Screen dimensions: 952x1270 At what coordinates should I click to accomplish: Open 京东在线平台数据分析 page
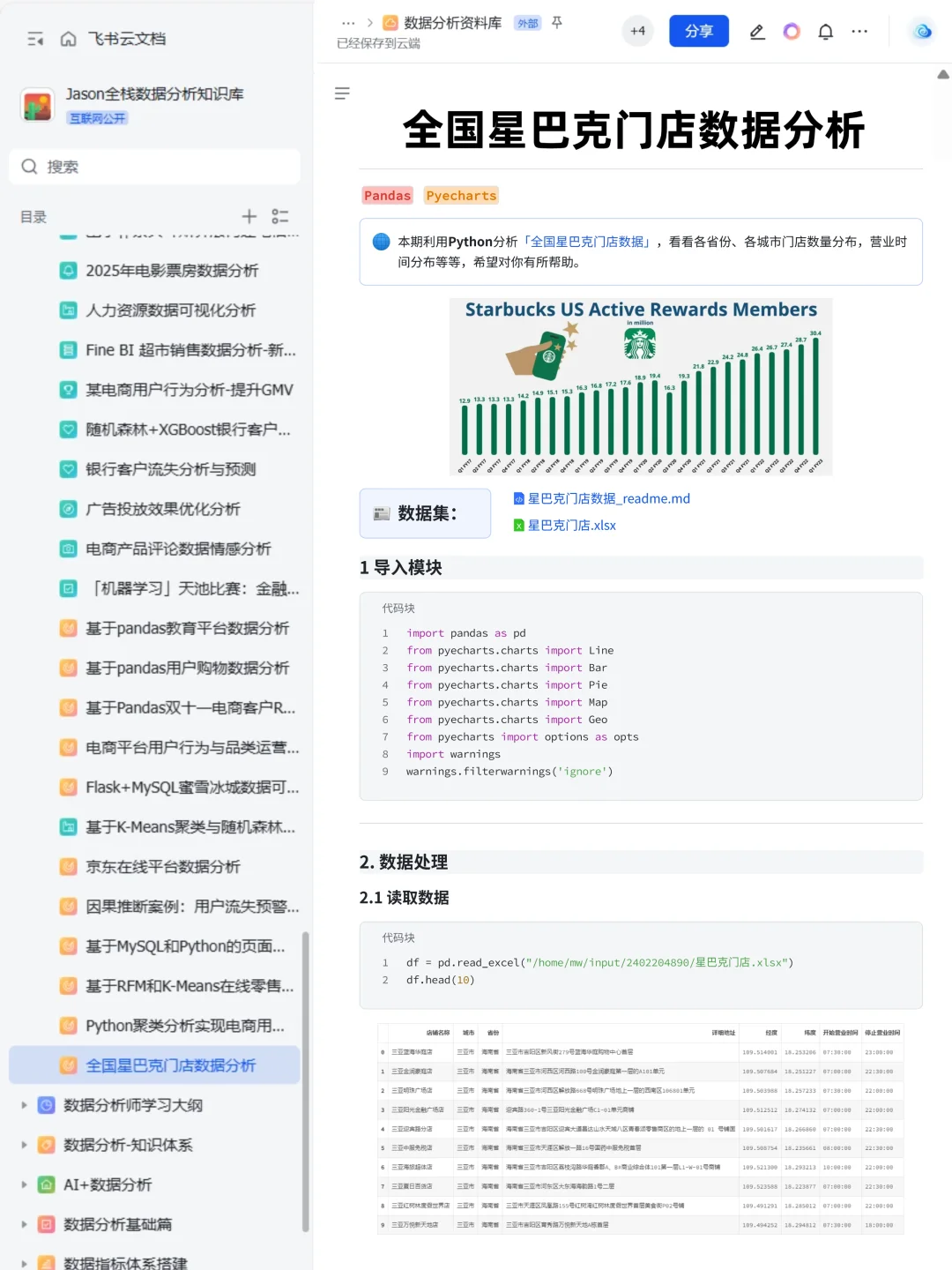(162, 867)
